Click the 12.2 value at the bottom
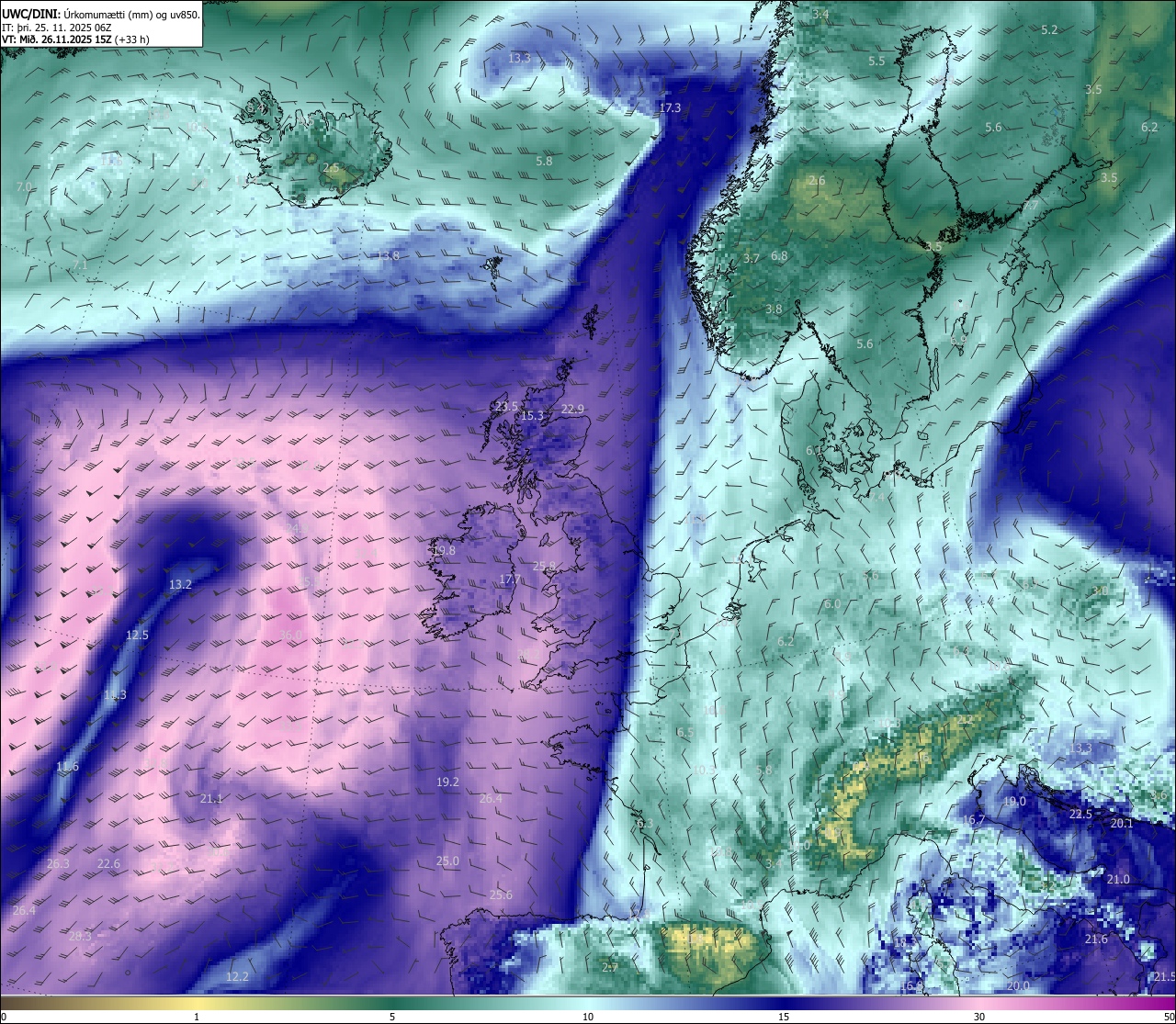This screenshot has width=1176, height=1024. pyautogui.click(x=238, y=976)
